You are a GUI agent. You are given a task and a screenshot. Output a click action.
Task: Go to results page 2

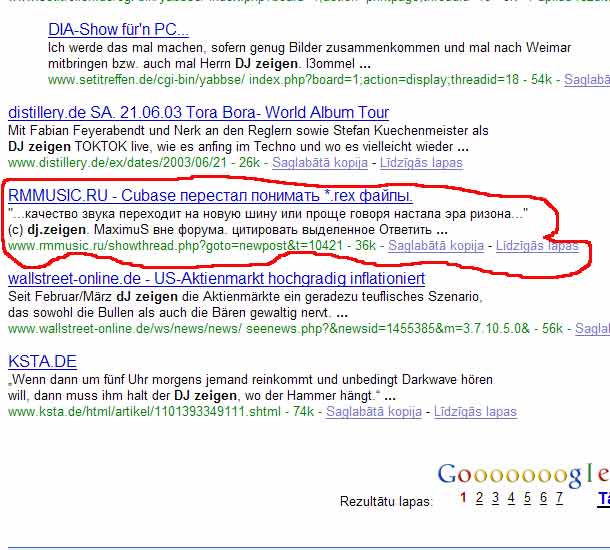point(479,498)
